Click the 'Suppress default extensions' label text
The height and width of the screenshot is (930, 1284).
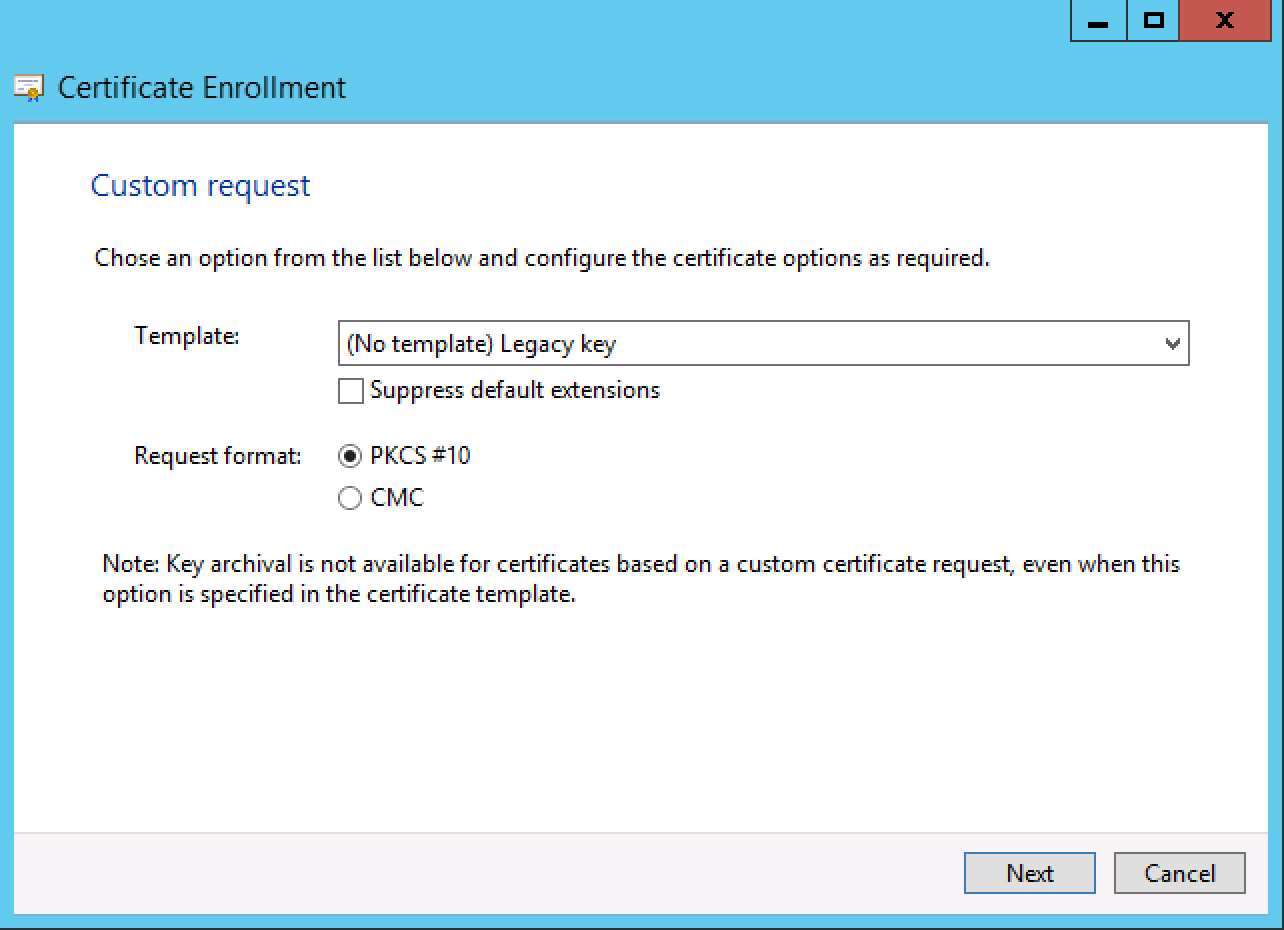tap(515, 390)
